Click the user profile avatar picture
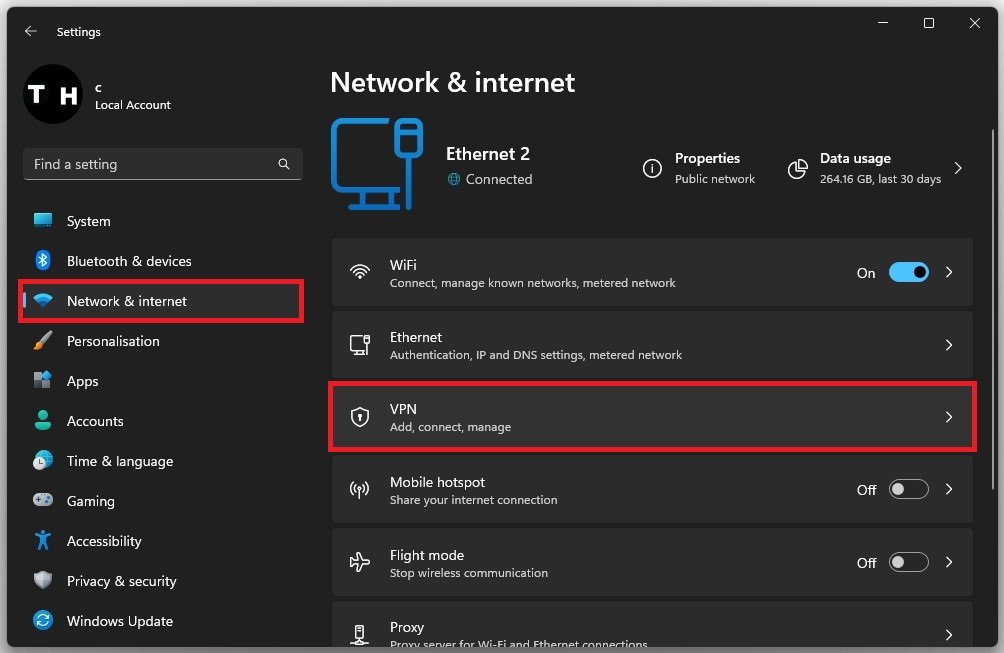Viewport: 1004px width, 653px height. click(x=52, y=95)
